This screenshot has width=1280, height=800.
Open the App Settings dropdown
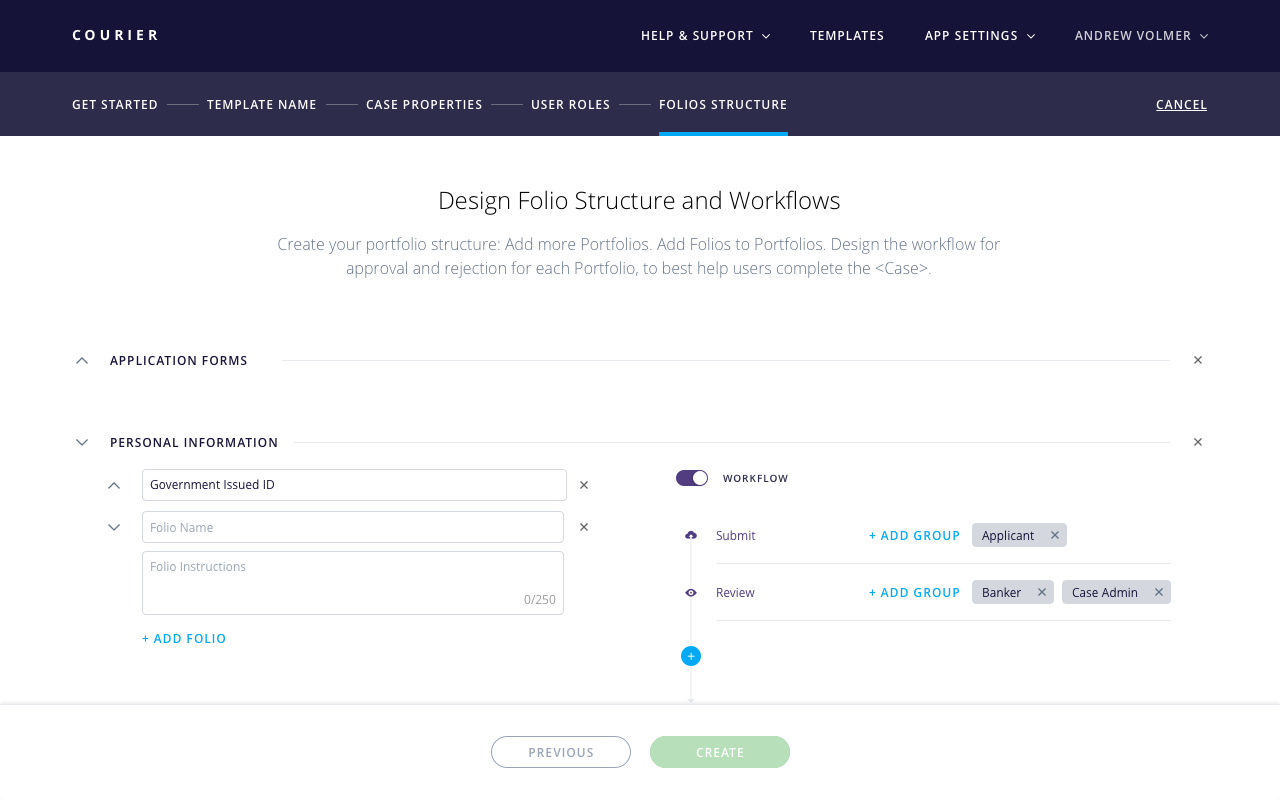coord(979,36)
